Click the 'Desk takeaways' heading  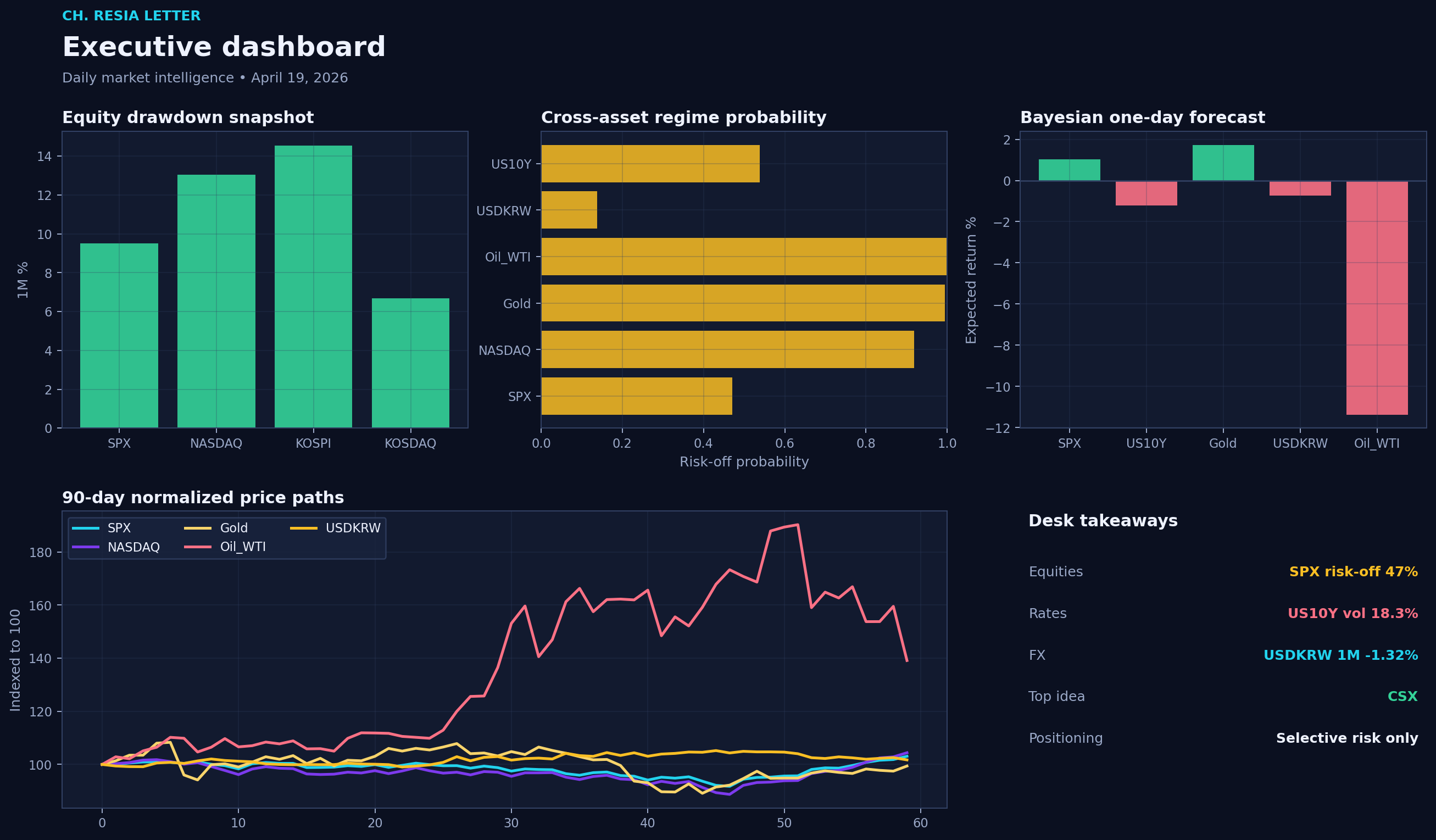[x=1103, y=521]
